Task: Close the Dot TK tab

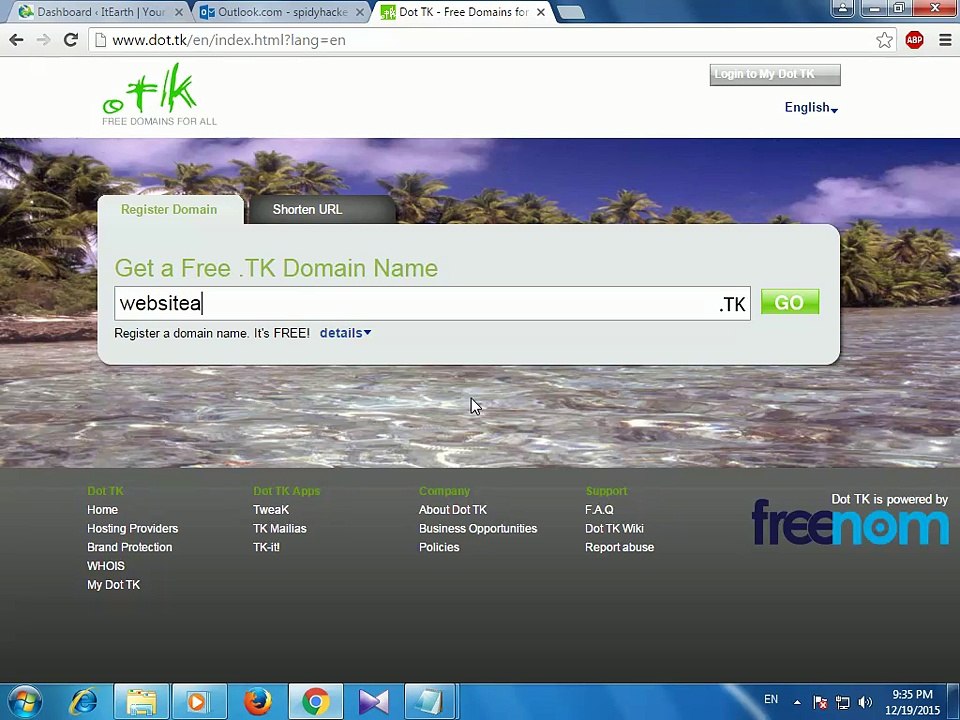Action: [x=541, y=12]
